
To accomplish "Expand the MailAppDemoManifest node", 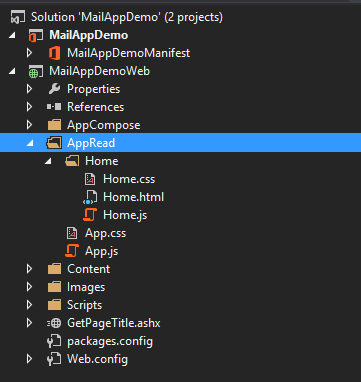I will (x=29, y=53).
